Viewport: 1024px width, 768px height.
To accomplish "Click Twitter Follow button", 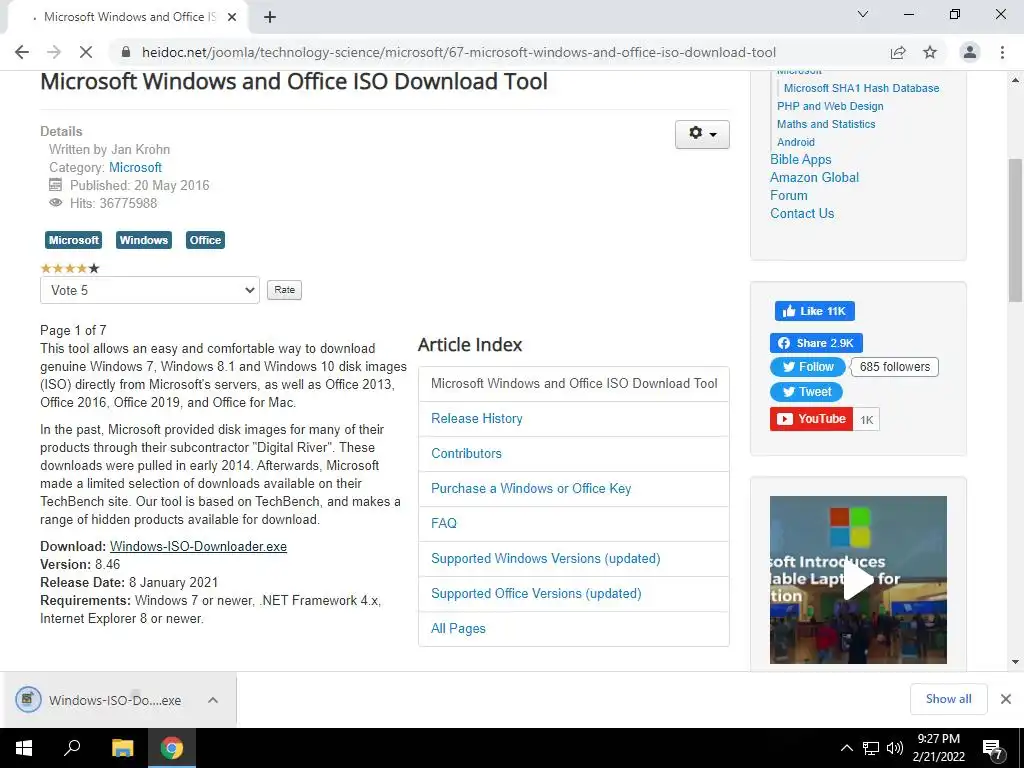I will tap(808, 367).
